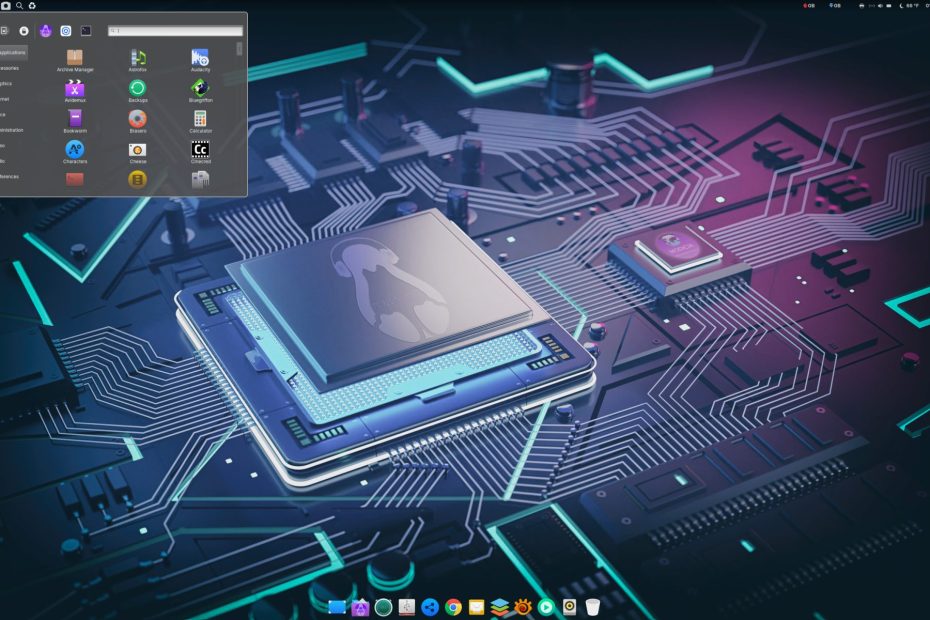
Task: Open the purple software store icon in menu favorites
Action: pos(46,31)
